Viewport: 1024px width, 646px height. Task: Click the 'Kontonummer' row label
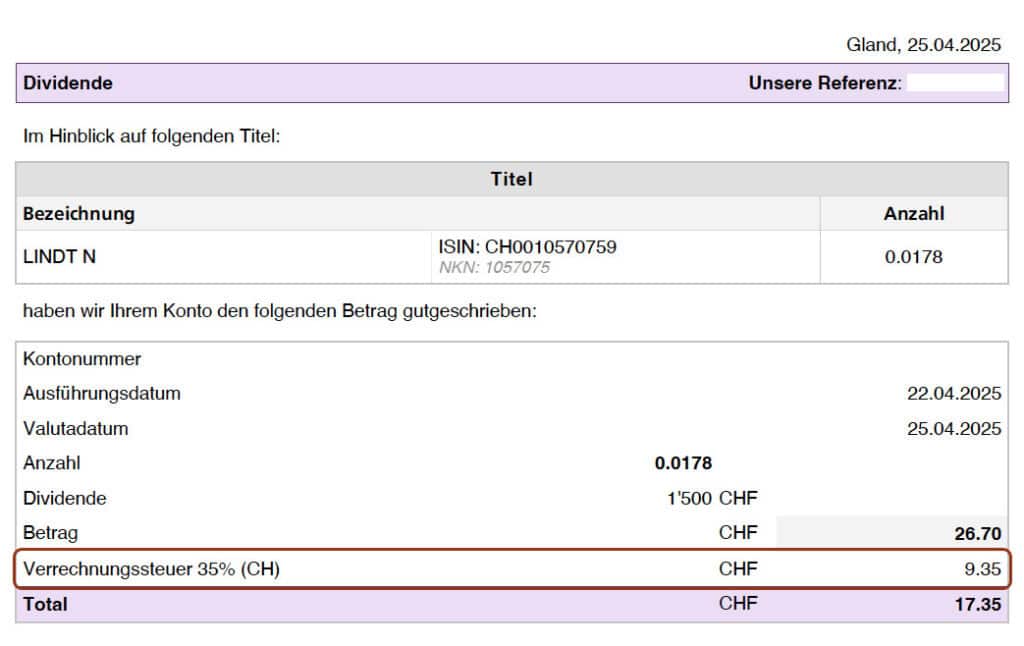82,359
